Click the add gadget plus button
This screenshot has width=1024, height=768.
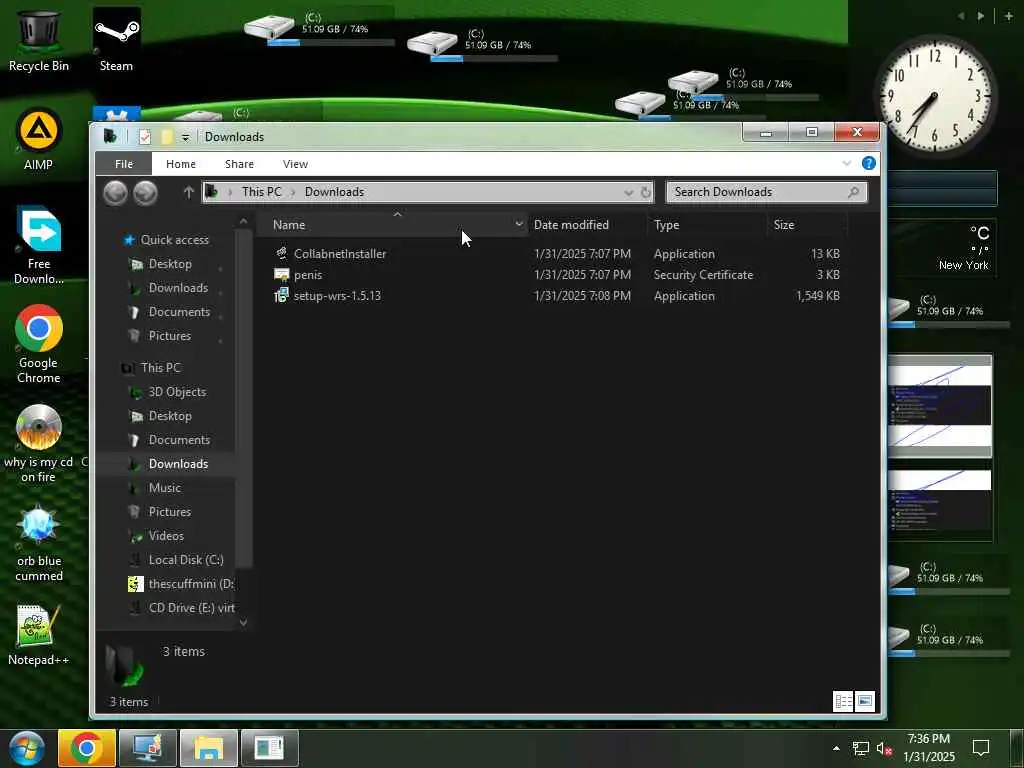[x=1008, y=16]
